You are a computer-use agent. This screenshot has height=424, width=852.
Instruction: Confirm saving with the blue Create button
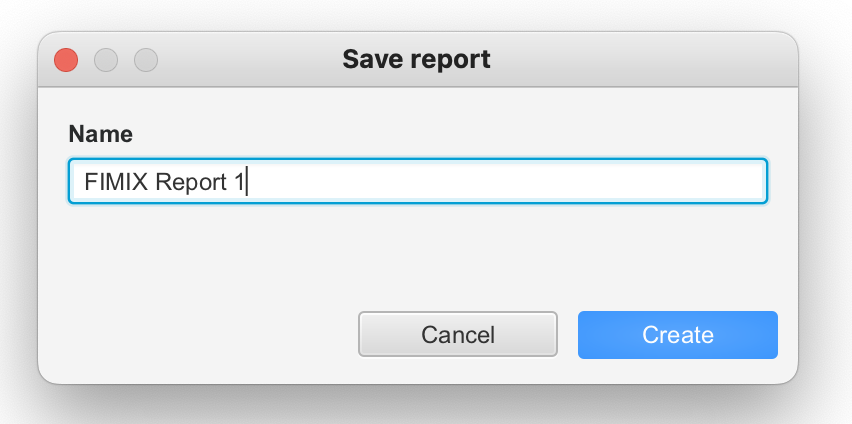677,334
